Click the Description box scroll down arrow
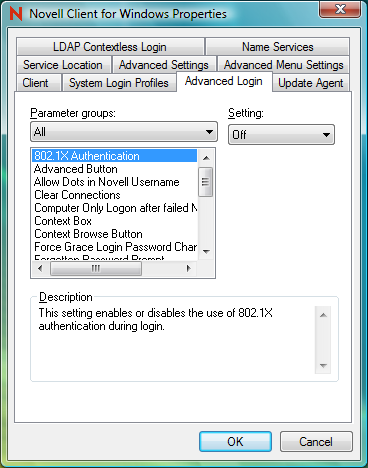The height and width of the screenshot is (468, 368). point(323,366)
